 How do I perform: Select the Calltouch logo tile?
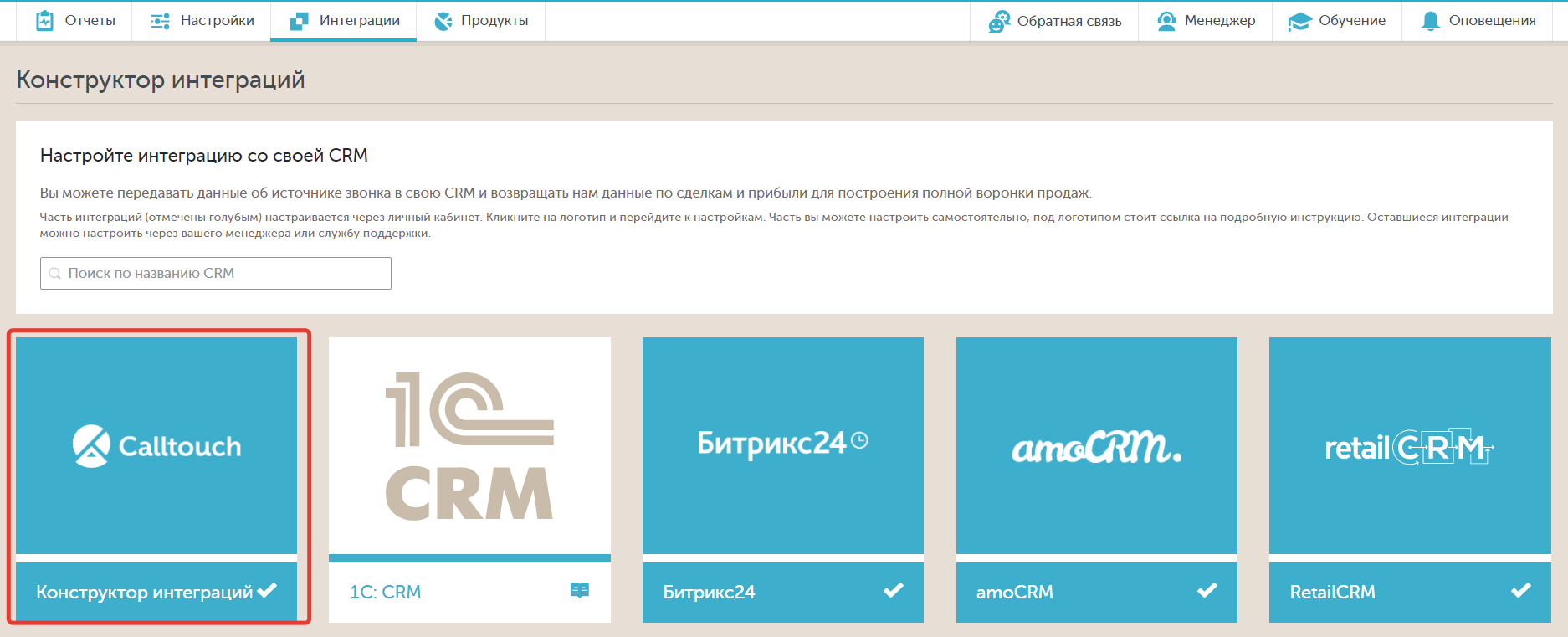coord(156,445)
